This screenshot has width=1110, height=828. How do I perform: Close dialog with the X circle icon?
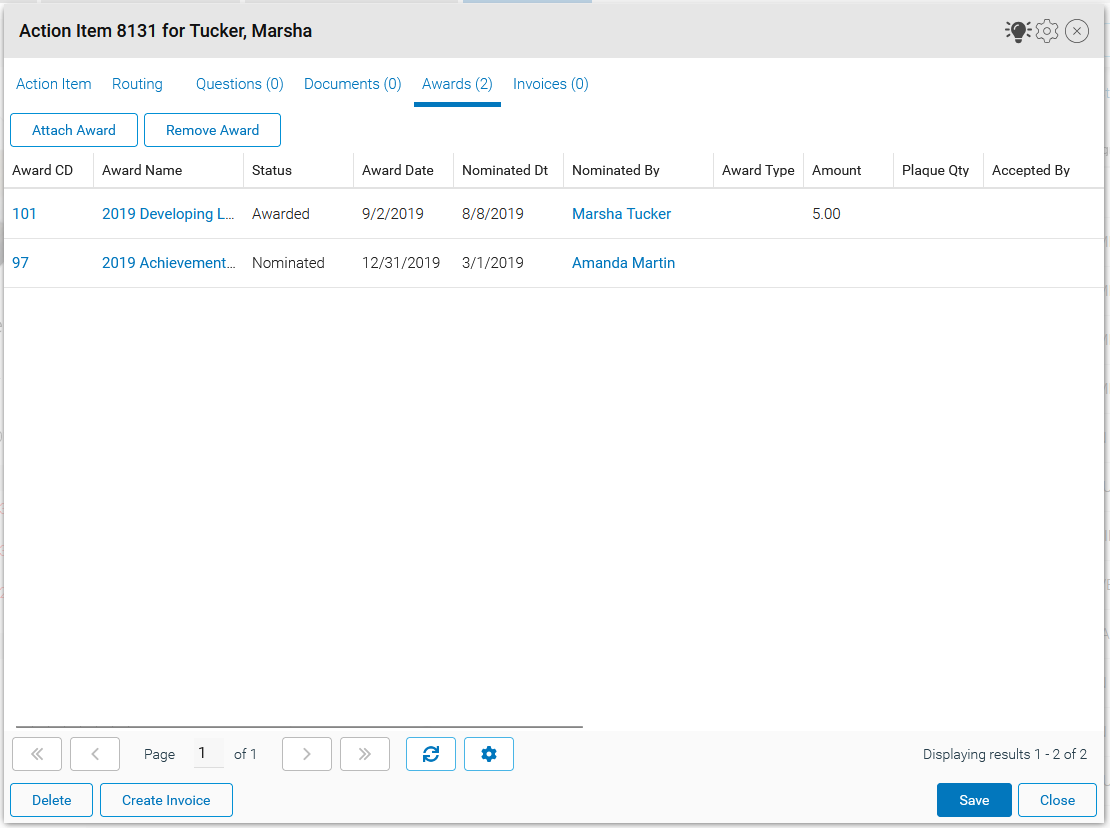1077,31
